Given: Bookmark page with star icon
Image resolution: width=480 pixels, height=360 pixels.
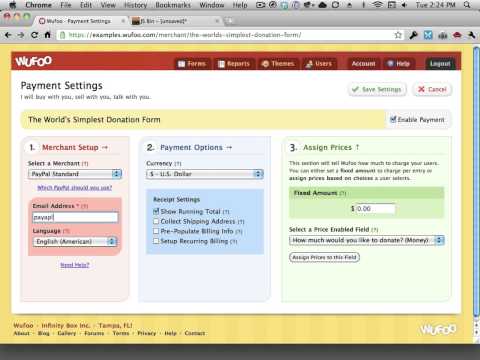Looking at the screenshot, I should (x=398, y=35).
